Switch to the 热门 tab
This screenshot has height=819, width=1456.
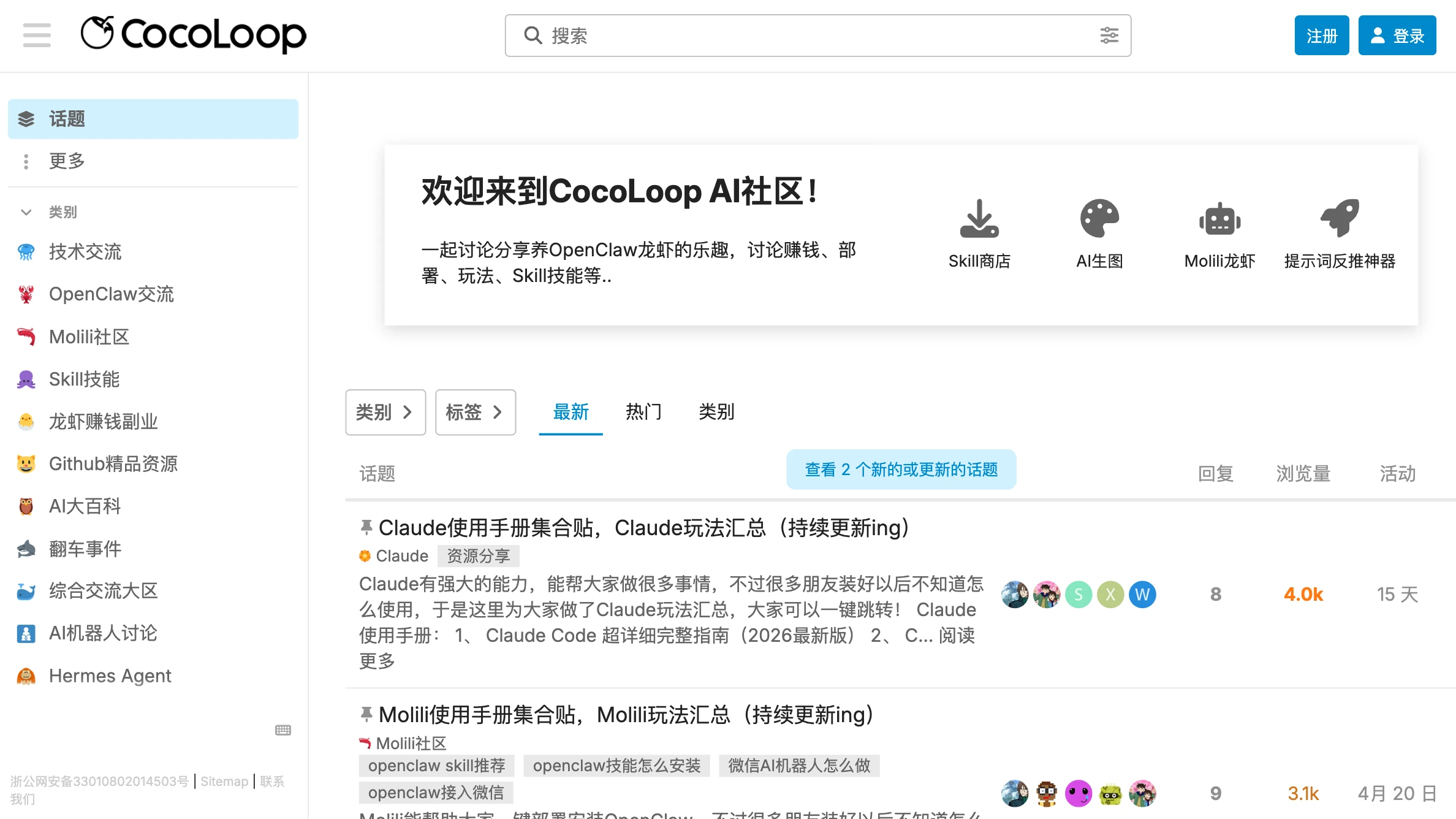coord(643,412)
